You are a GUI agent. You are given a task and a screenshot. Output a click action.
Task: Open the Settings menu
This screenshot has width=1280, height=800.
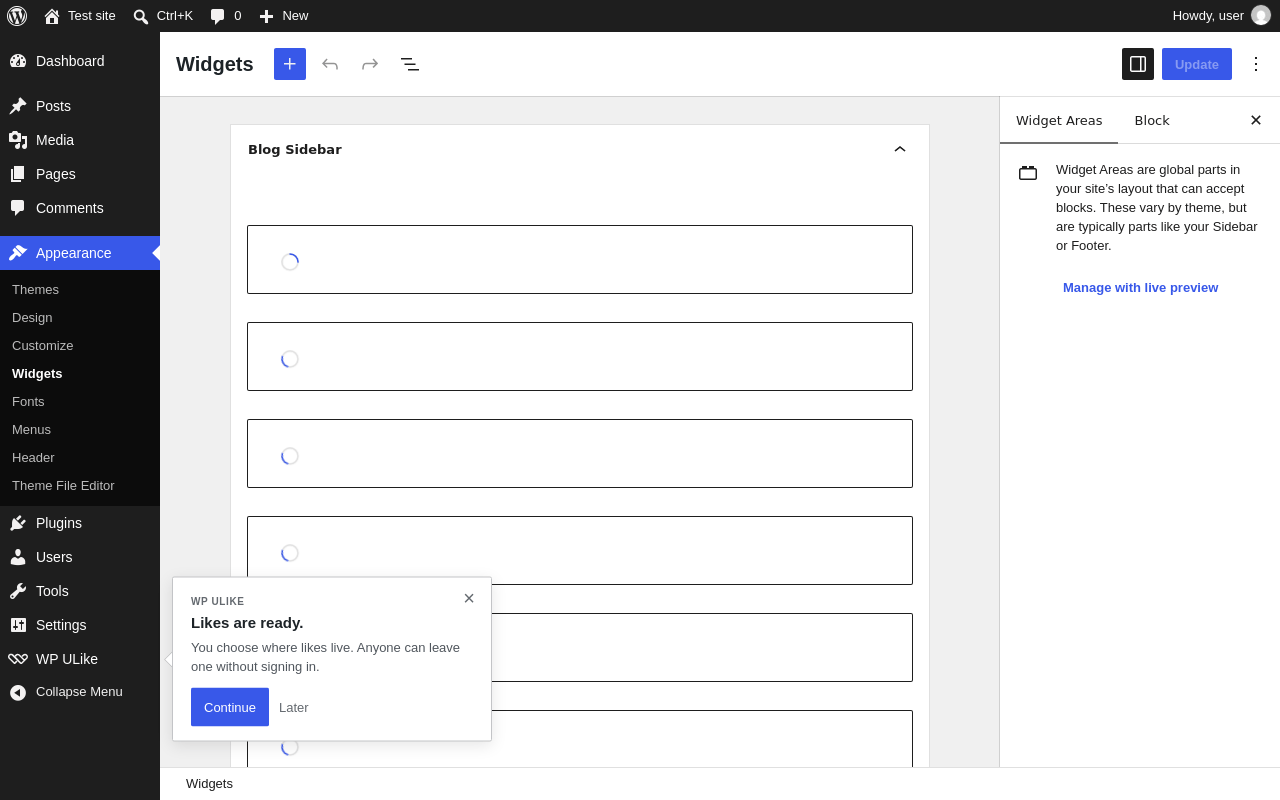pos(80,625)
